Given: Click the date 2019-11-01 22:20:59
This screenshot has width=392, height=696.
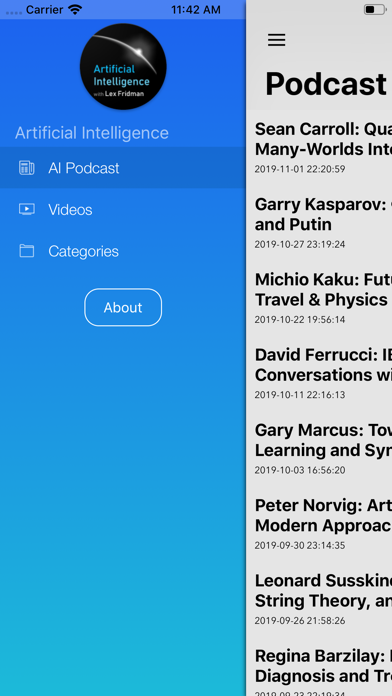Looking at the screenshot, I should pyautogui.click(x=300, y=169).
